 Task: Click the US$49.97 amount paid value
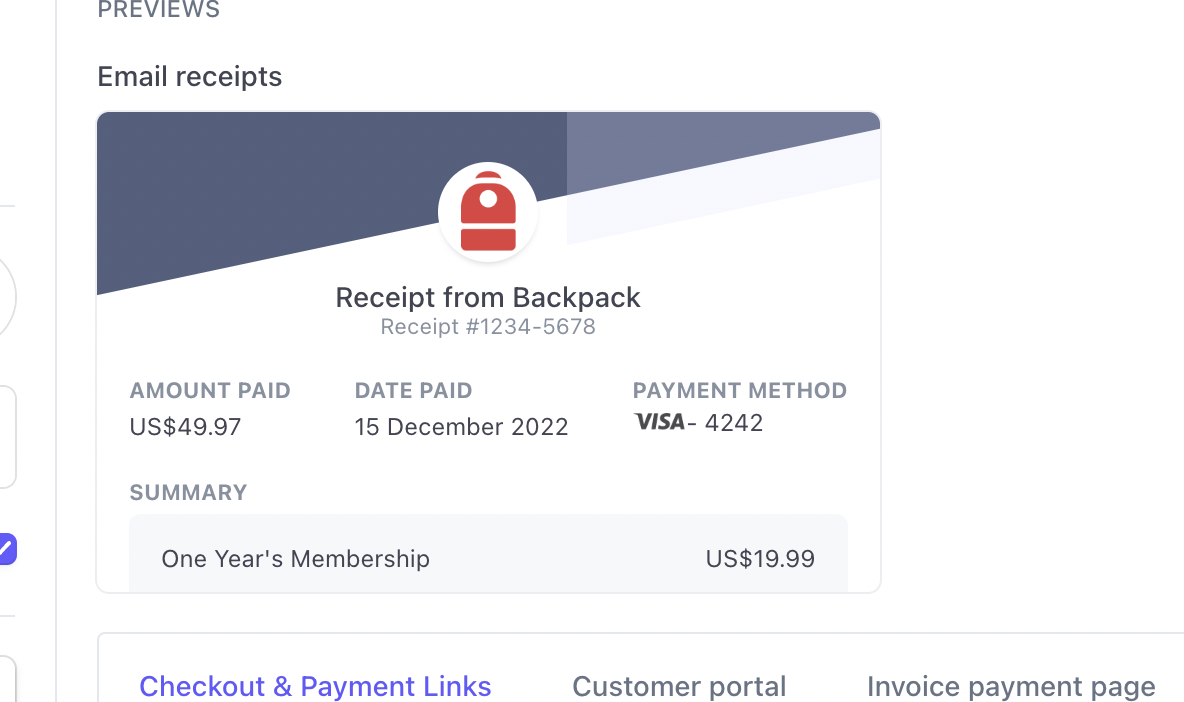point(185,426)
